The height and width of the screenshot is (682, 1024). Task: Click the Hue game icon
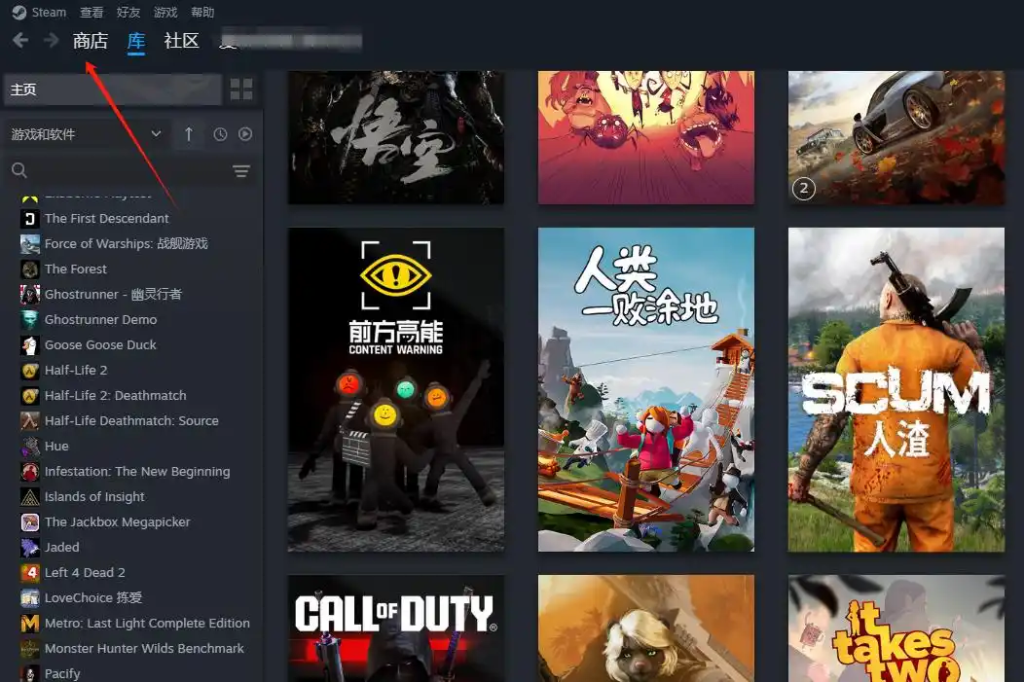click(29, 446)
